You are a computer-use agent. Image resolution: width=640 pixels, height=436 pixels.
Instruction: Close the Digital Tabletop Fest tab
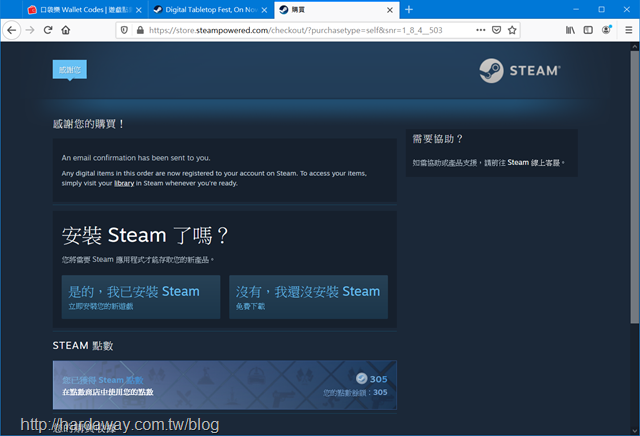point(264,10)
